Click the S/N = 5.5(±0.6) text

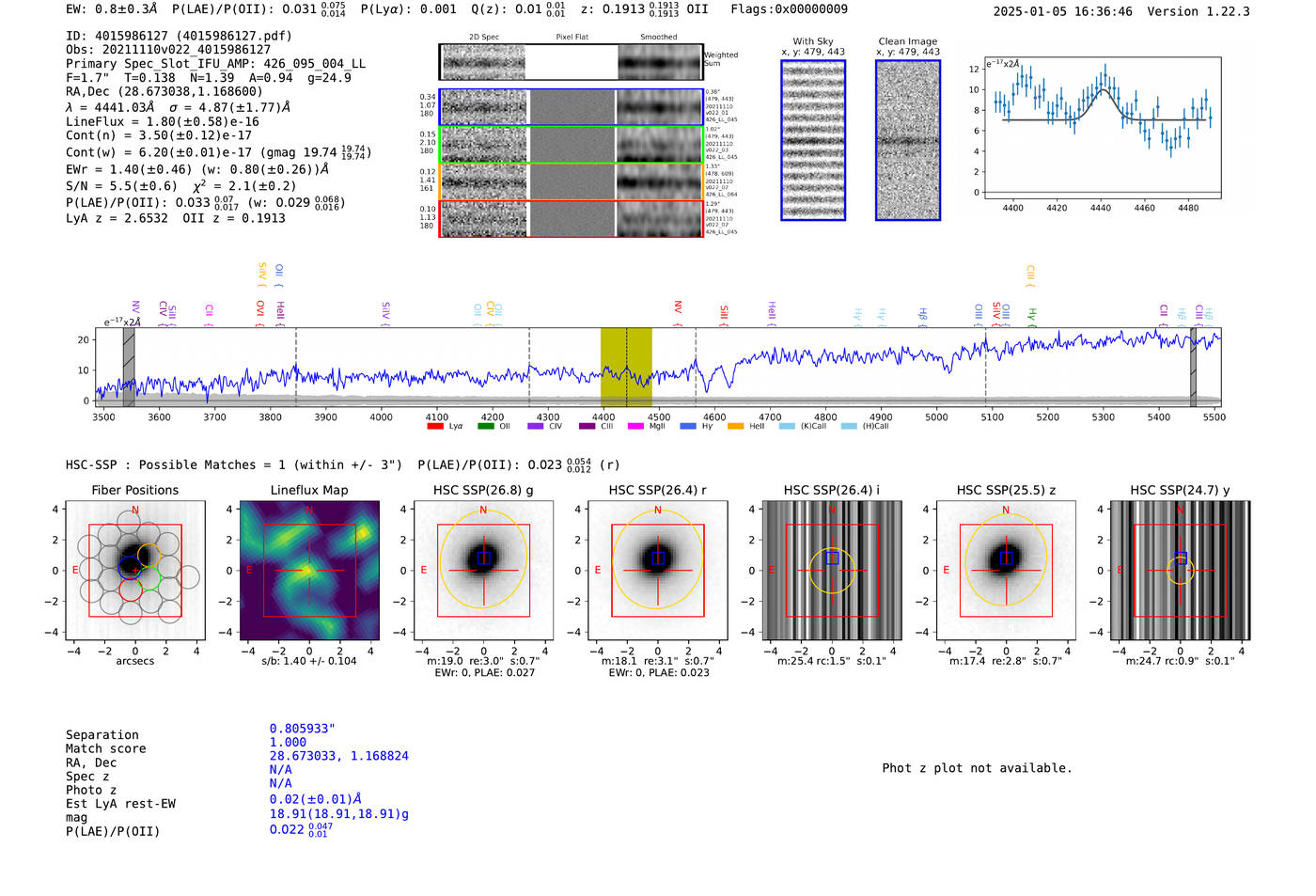pos(121,186)
